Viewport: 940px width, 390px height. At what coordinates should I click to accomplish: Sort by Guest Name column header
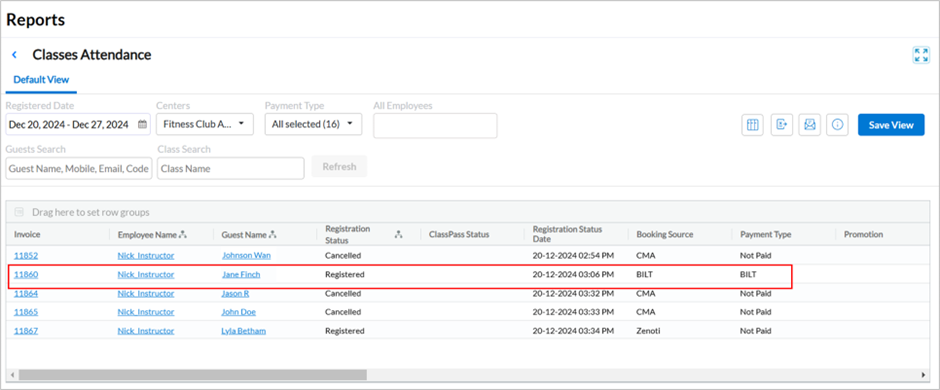point(244,235)
